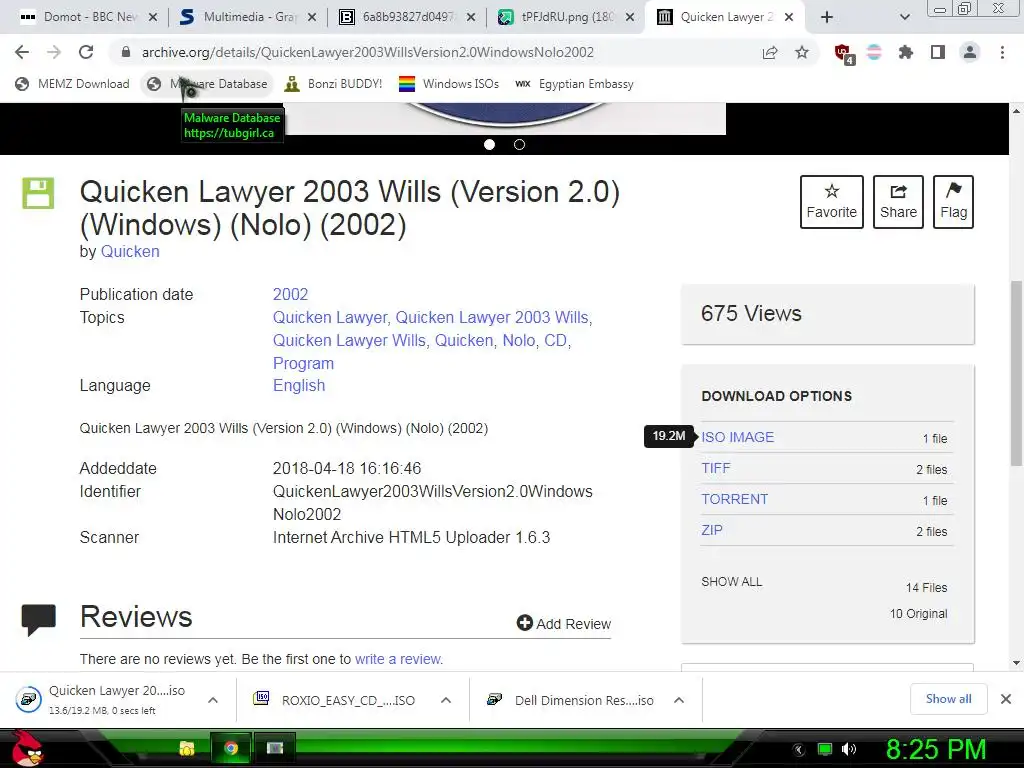Open the TIFF download option

point(716,468)
